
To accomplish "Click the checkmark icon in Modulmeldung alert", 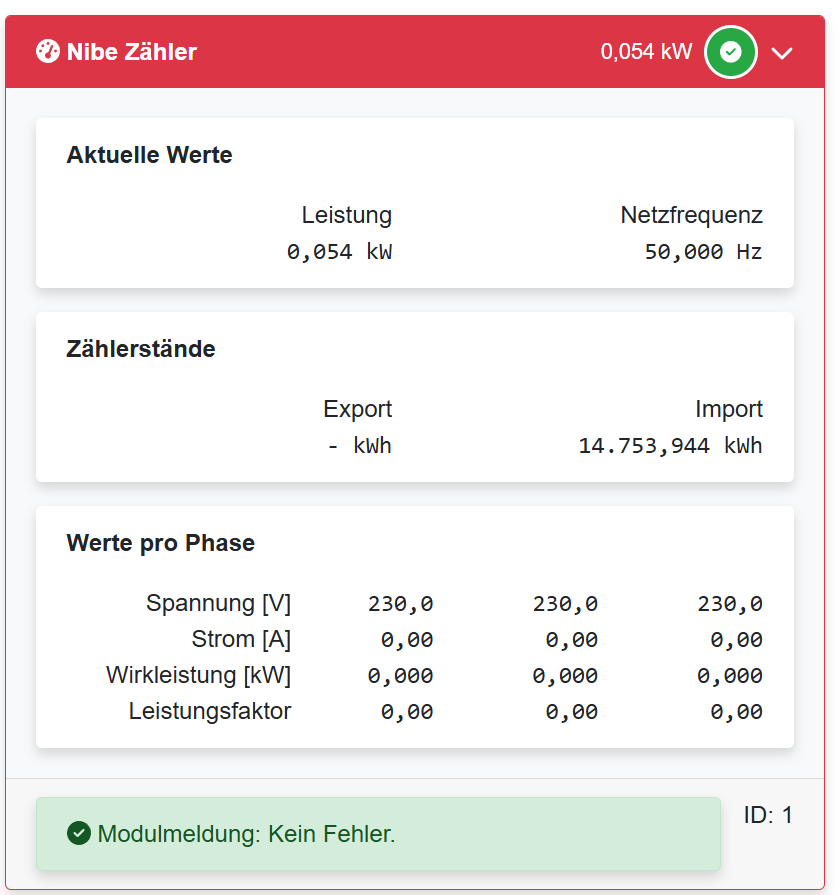I will click(x=79, y=833).
